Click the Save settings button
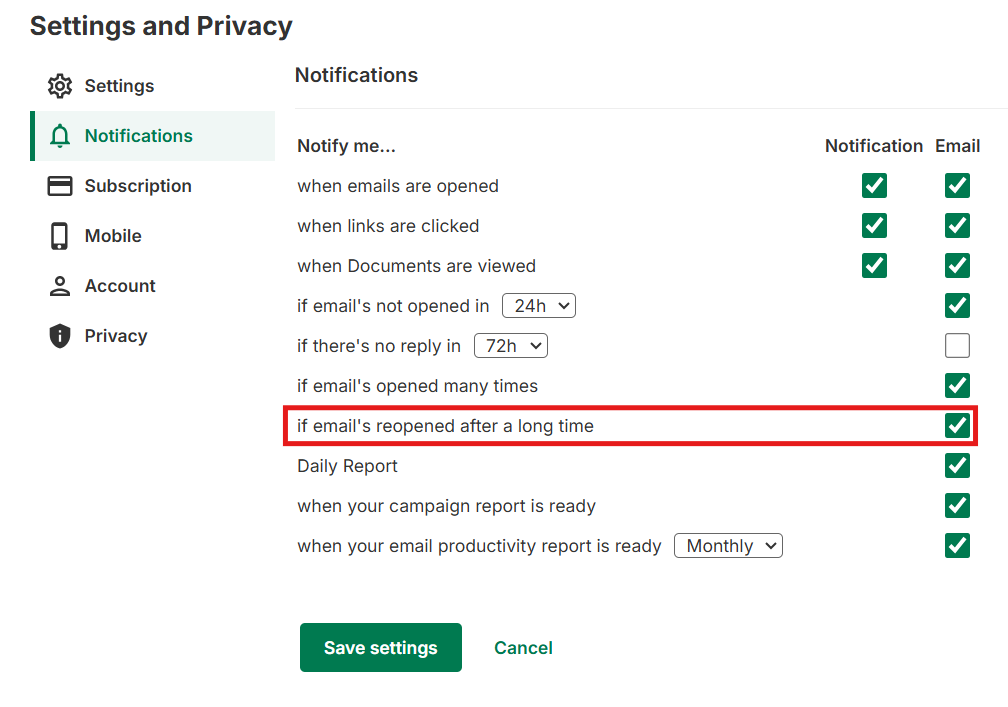This screenshot has height=707, width=1008. pos(380,648)
